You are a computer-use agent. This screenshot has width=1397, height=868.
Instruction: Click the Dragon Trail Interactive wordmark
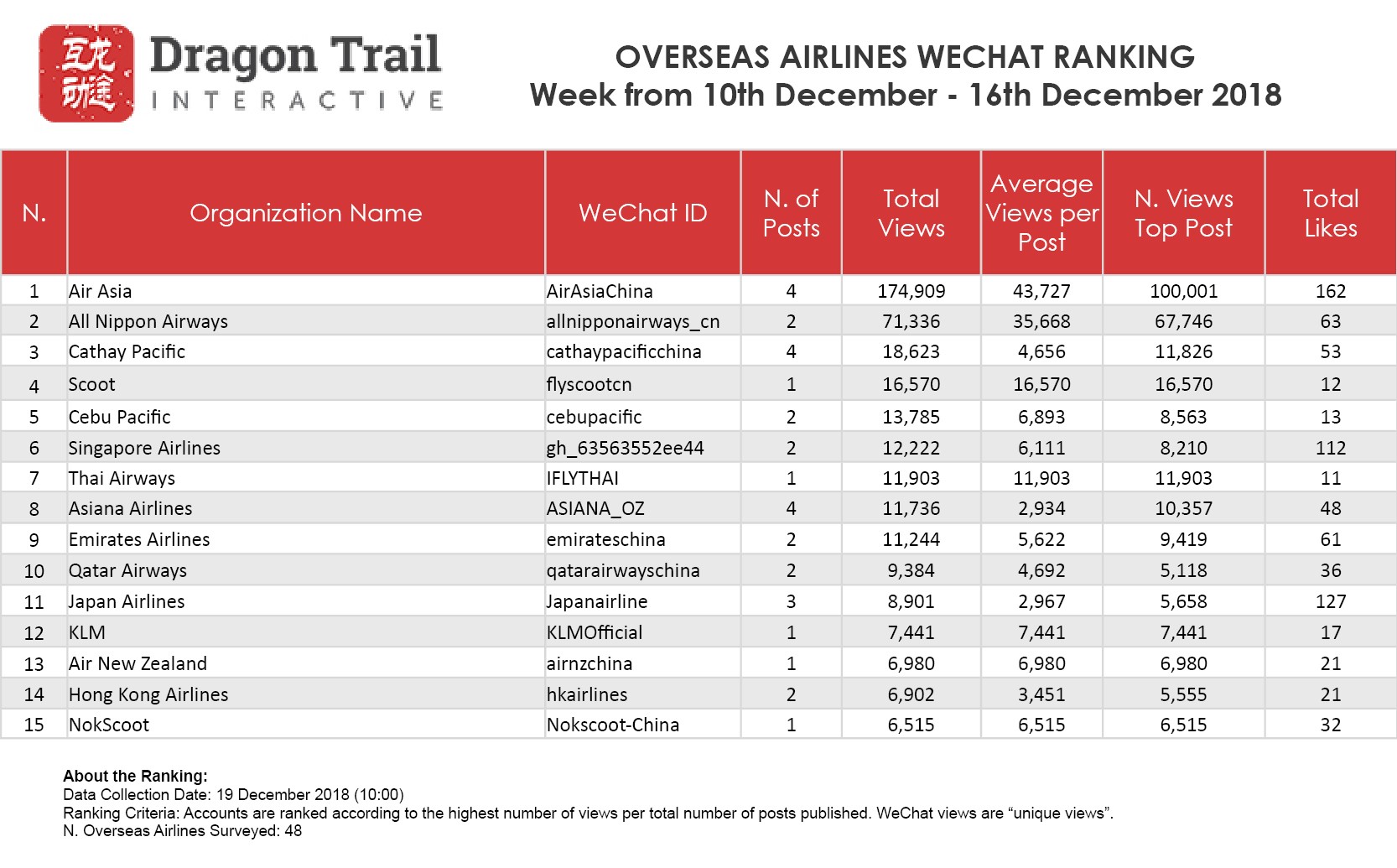[x=295, y=74]
